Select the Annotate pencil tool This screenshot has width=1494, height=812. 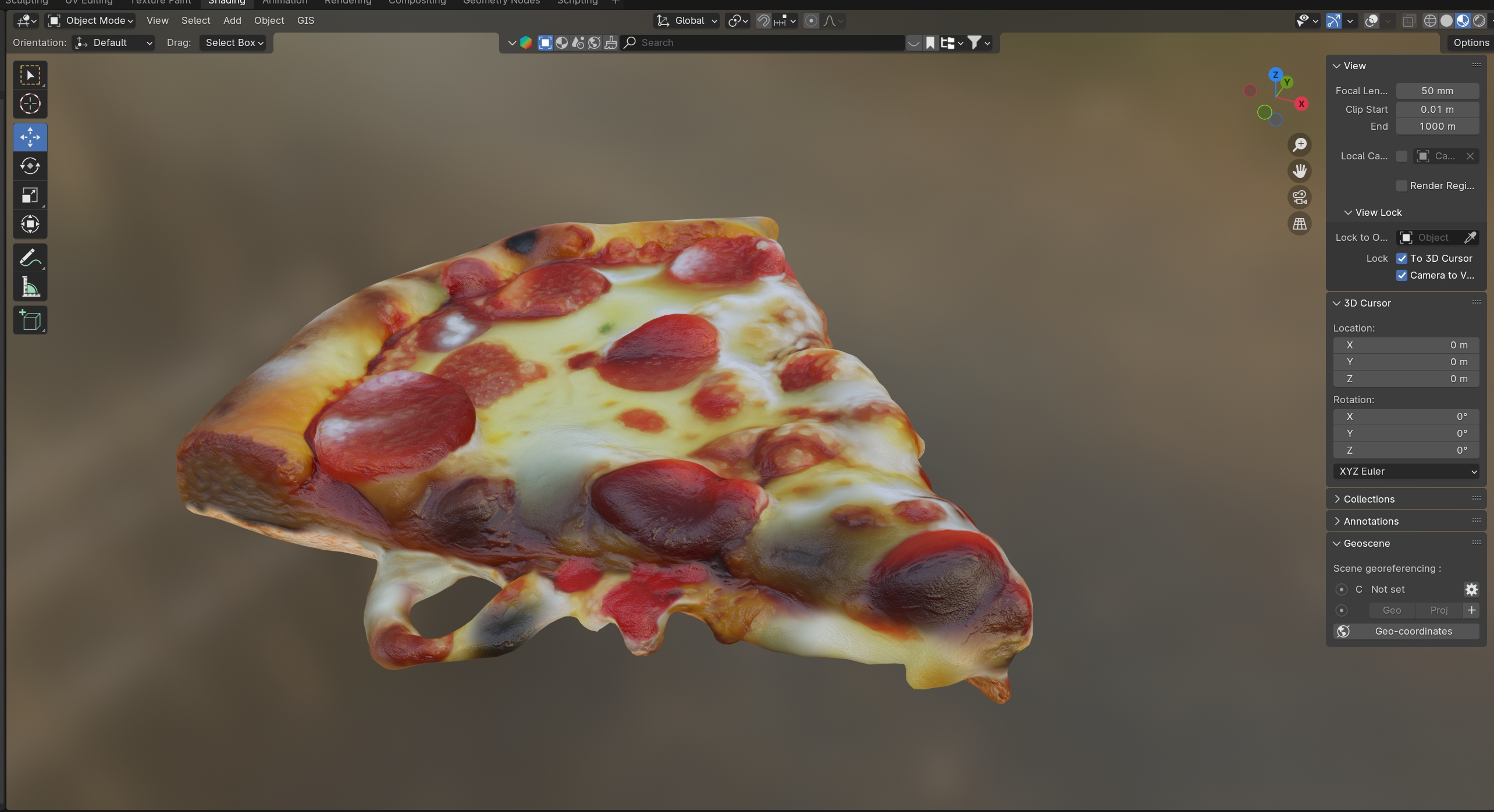click(x=30, y=258)
